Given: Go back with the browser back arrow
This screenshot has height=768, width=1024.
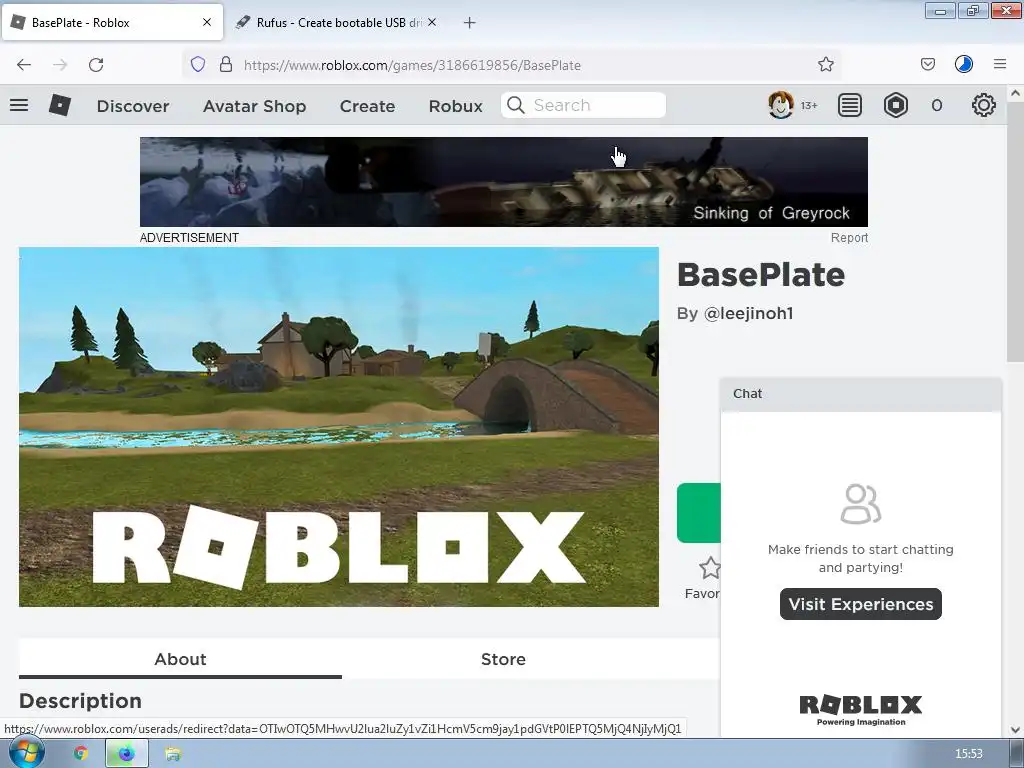Looking at the screenshot, I should (24, 65).
